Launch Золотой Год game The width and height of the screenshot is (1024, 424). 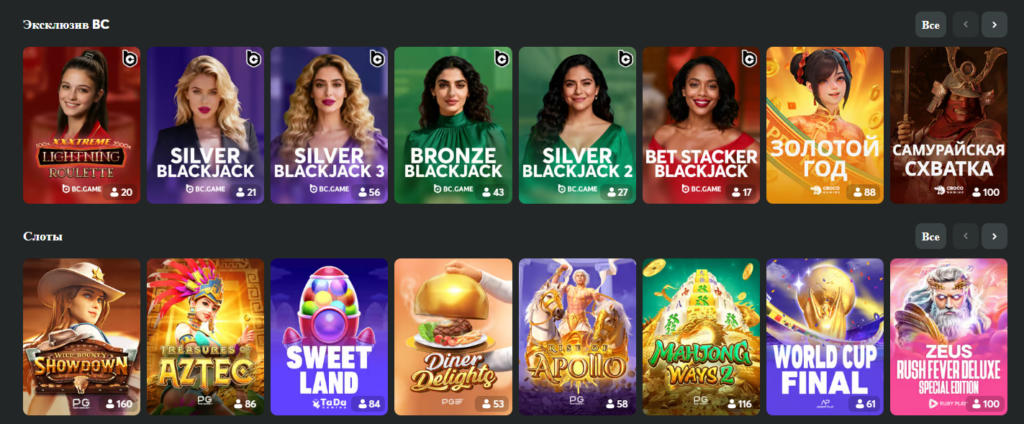click(825, 125)
